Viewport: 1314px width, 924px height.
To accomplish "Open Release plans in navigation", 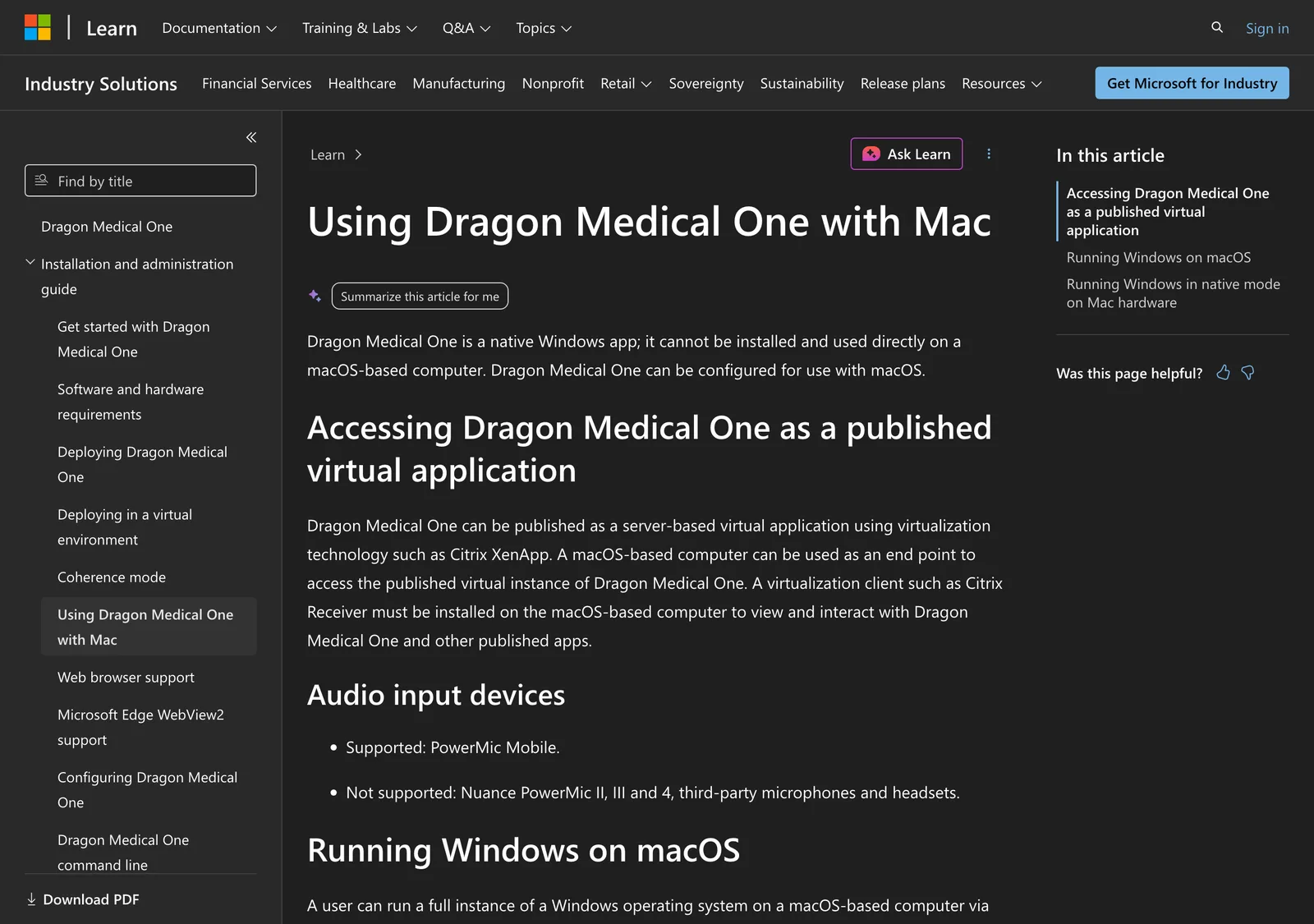I will pyautogui.click(x=903, y=84).
